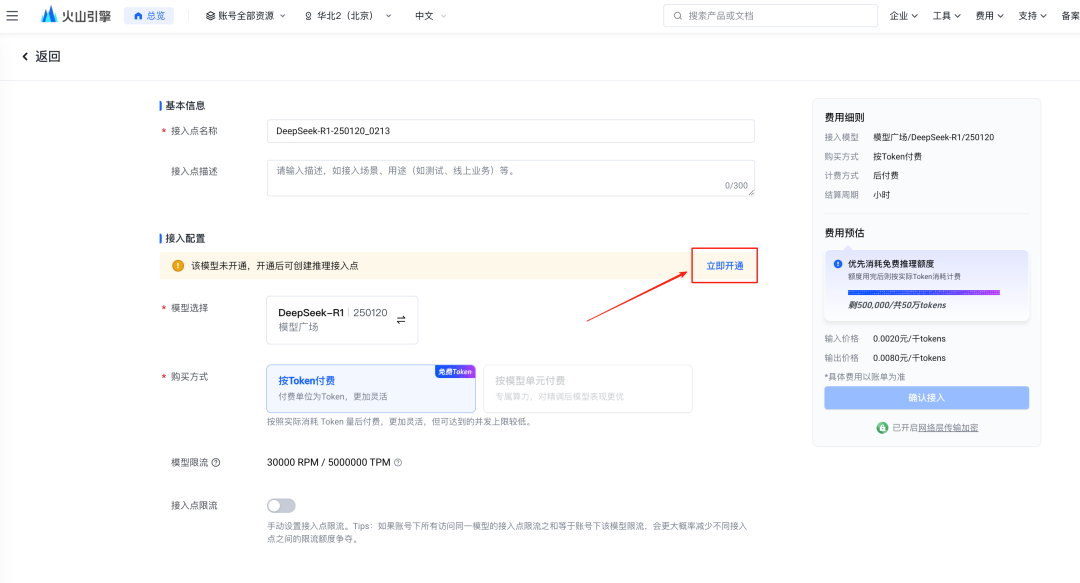
Task: Click the layers icon before 账号全部资源
Action: [210, 16]
